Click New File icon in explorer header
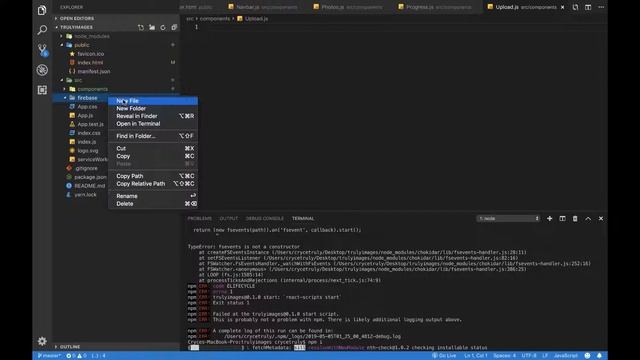Viewport: 640px width, 360px height. 141,27
